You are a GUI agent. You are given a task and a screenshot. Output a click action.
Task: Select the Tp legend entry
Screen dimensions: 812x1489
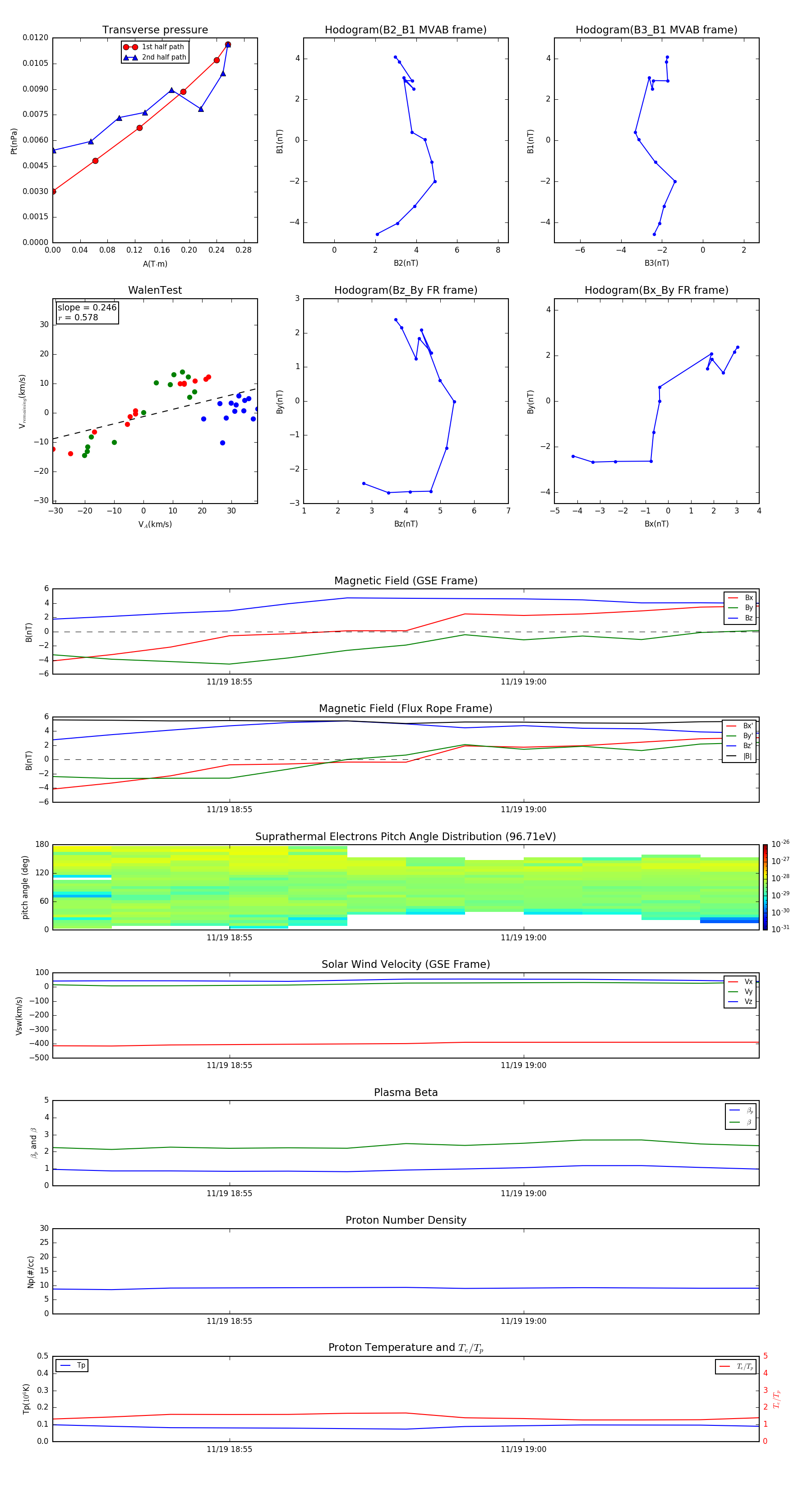point(72,1365)
